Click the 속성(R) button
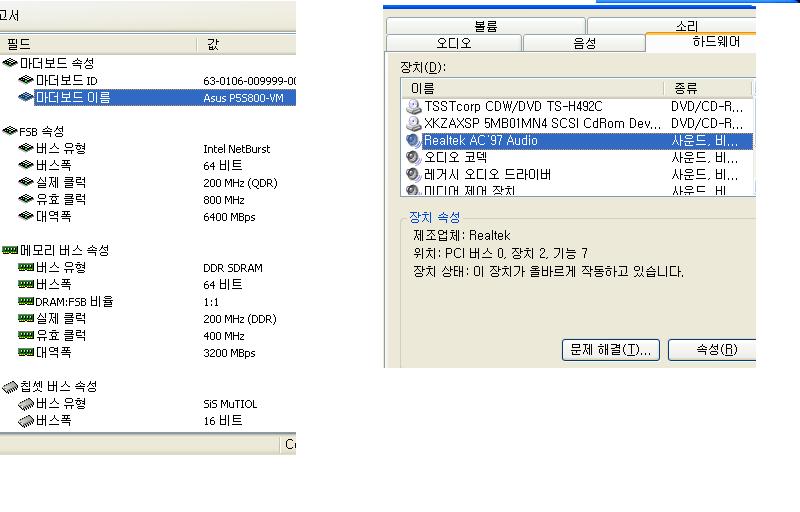The height and width of the screenshot is (512, 800). click(712, 350)
